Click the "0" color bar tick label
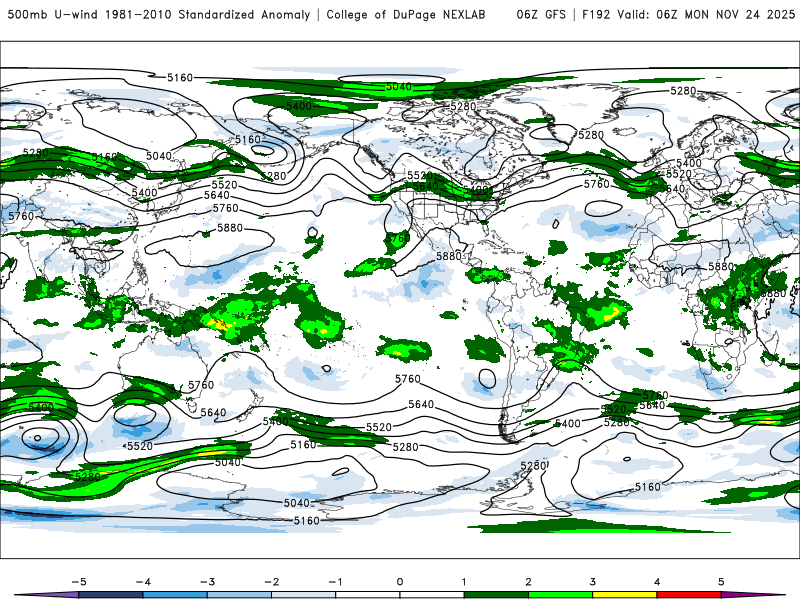The image size is (800, 600). point(399,582)
